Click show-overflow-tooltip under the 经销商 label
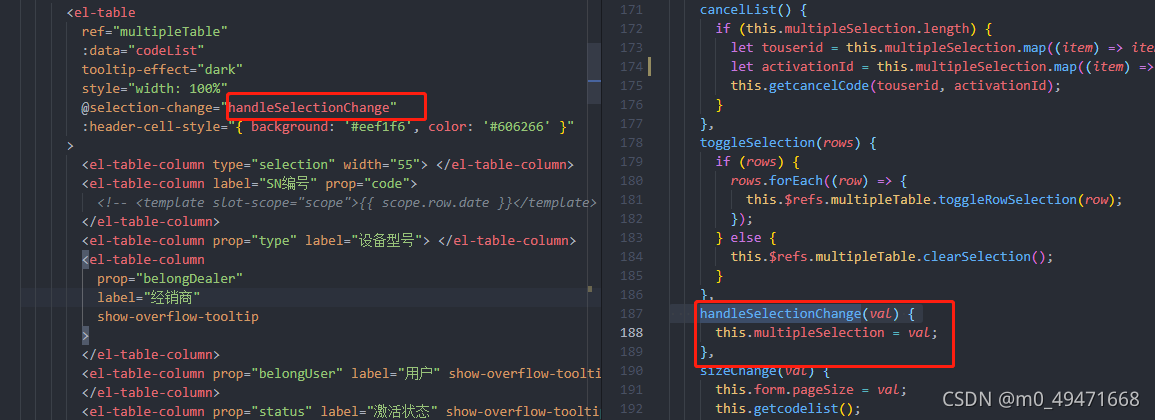Image resolution: width=1155 pixels, height=420 pixels. pyautogui.click(x=178, y=318)
